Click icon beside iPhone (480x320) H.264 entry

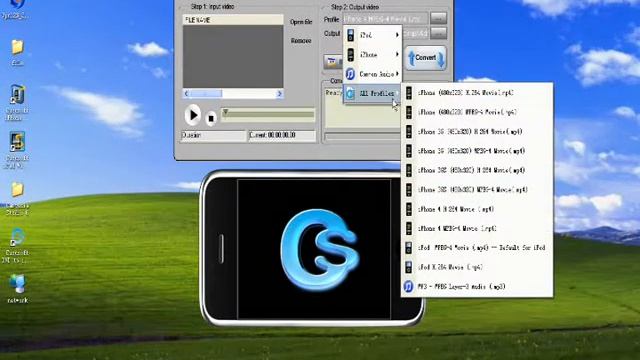[x=409, y=93]
